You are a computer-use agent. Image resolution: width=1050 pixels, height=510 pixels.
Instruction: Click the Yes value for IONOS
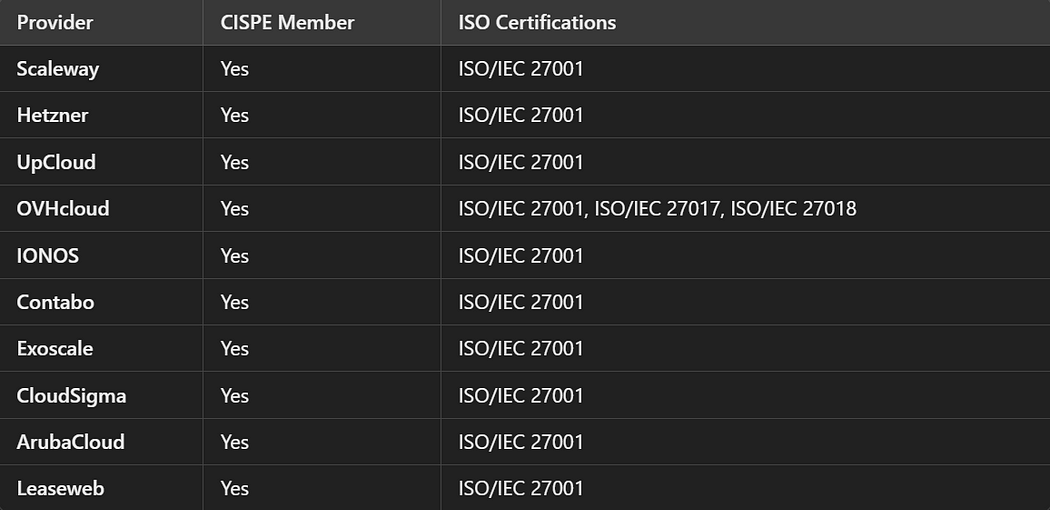point(234,256)
